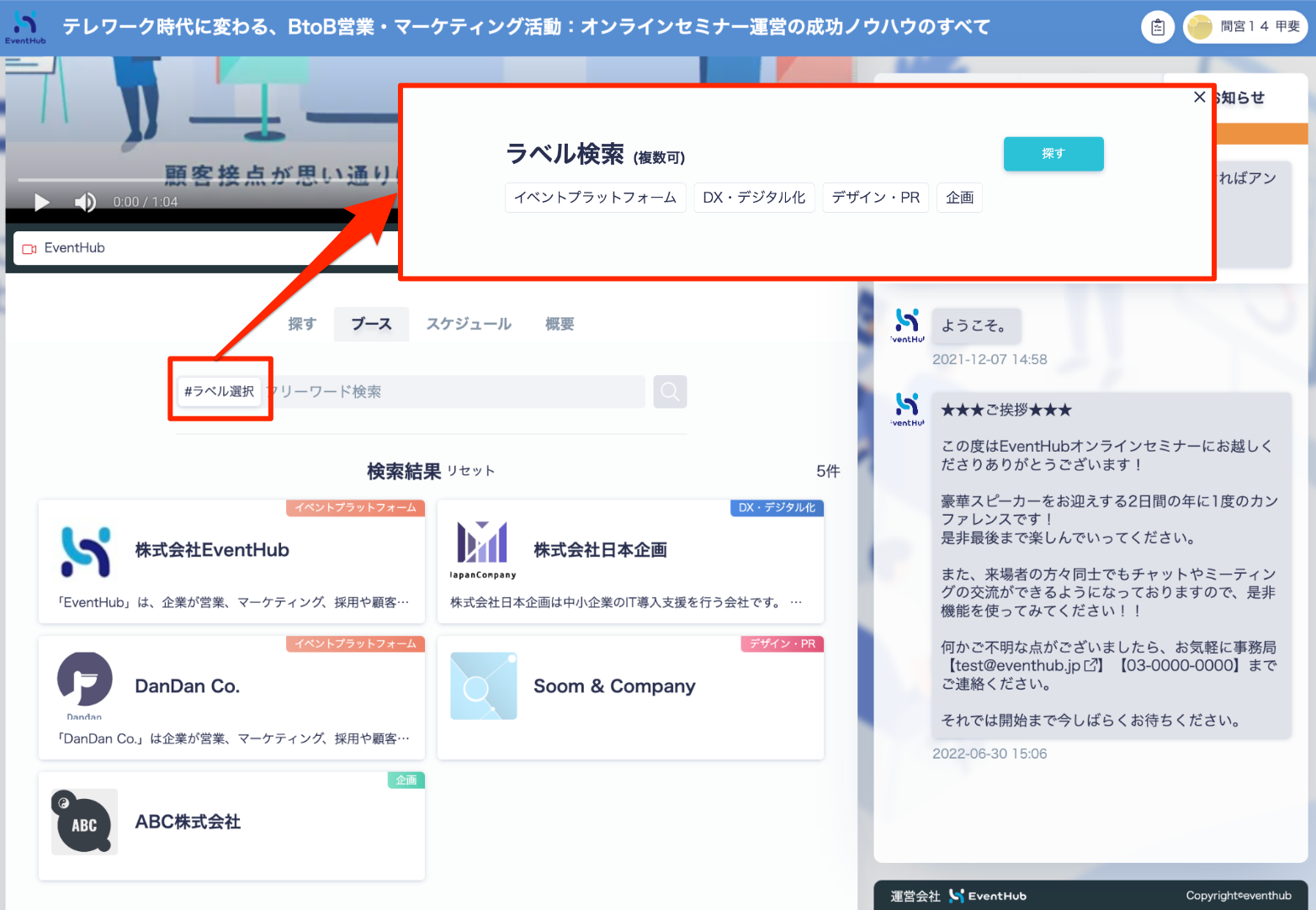Viewport: 1316px width, 910px height.
Task: Seek on the video progress bar
Action: pyautogui.click(x=207, y=179)
